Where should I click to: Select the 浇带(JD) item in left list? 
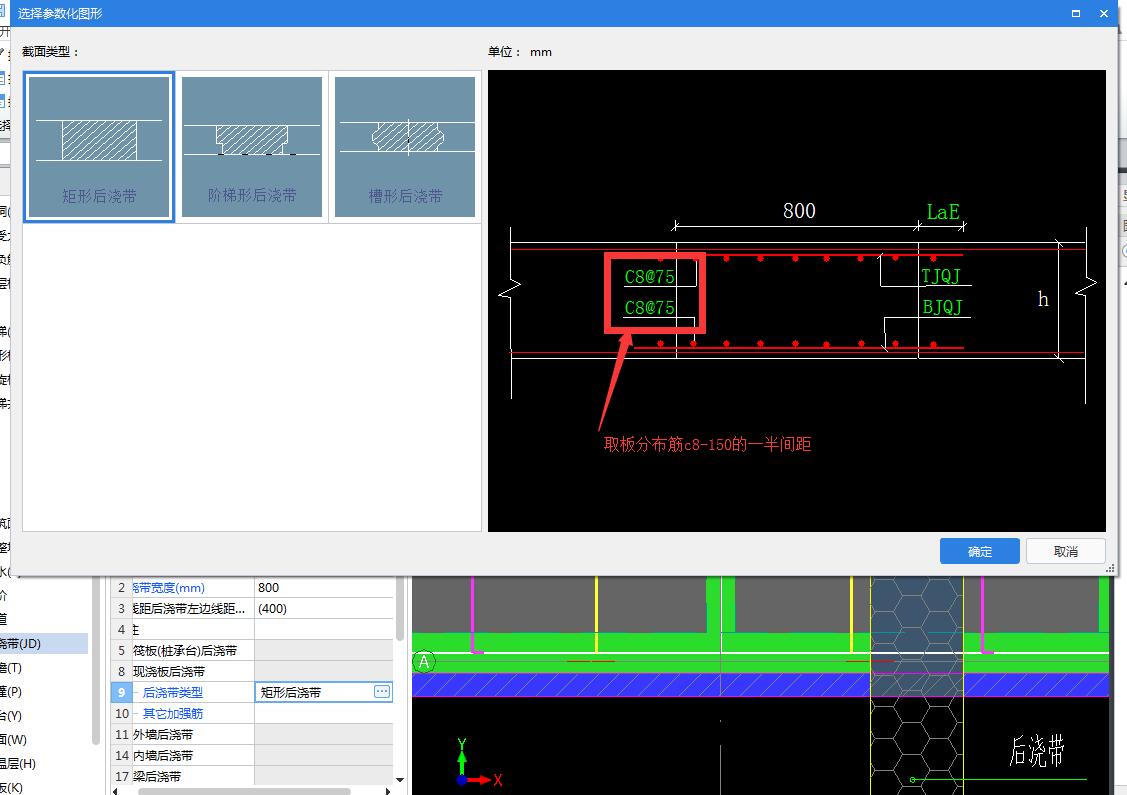43,643
